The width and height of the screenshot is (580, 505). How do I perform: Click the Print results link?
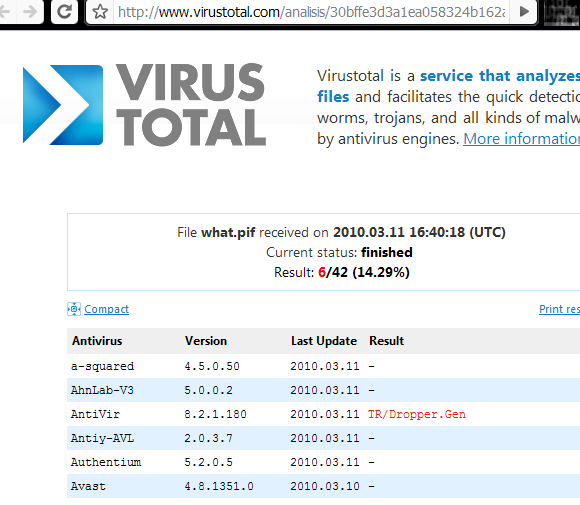pos(559,309)
